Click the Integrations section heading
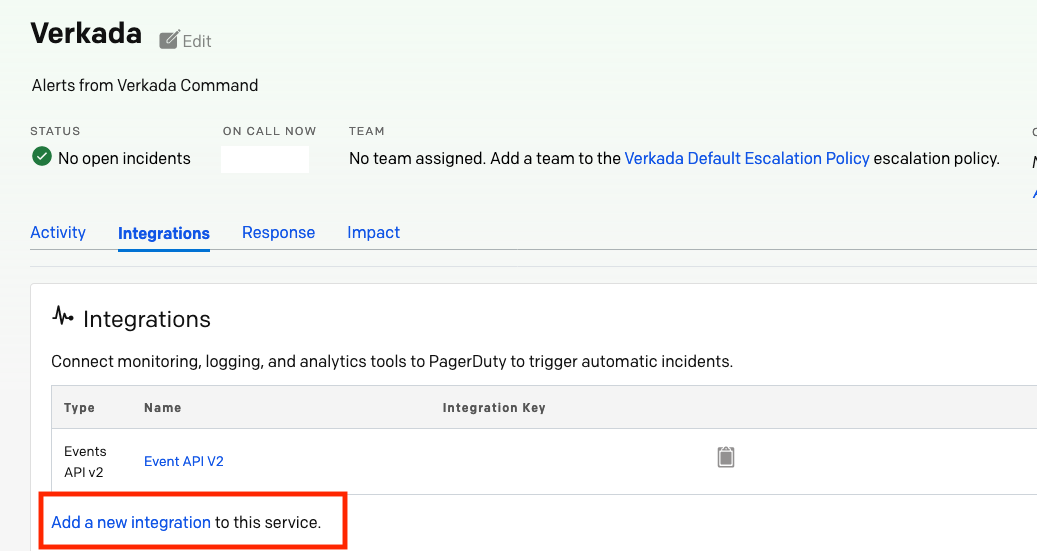Viewport: 1037px width, 551px height. [147, 319]
